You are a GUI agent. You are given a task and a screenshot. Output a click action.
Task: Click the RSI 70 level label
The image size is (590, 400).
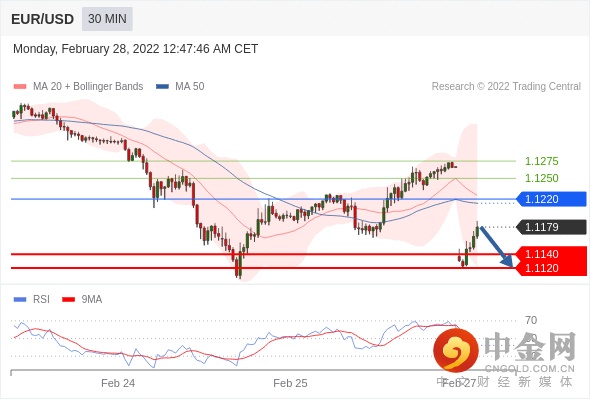tap(531, 320)
